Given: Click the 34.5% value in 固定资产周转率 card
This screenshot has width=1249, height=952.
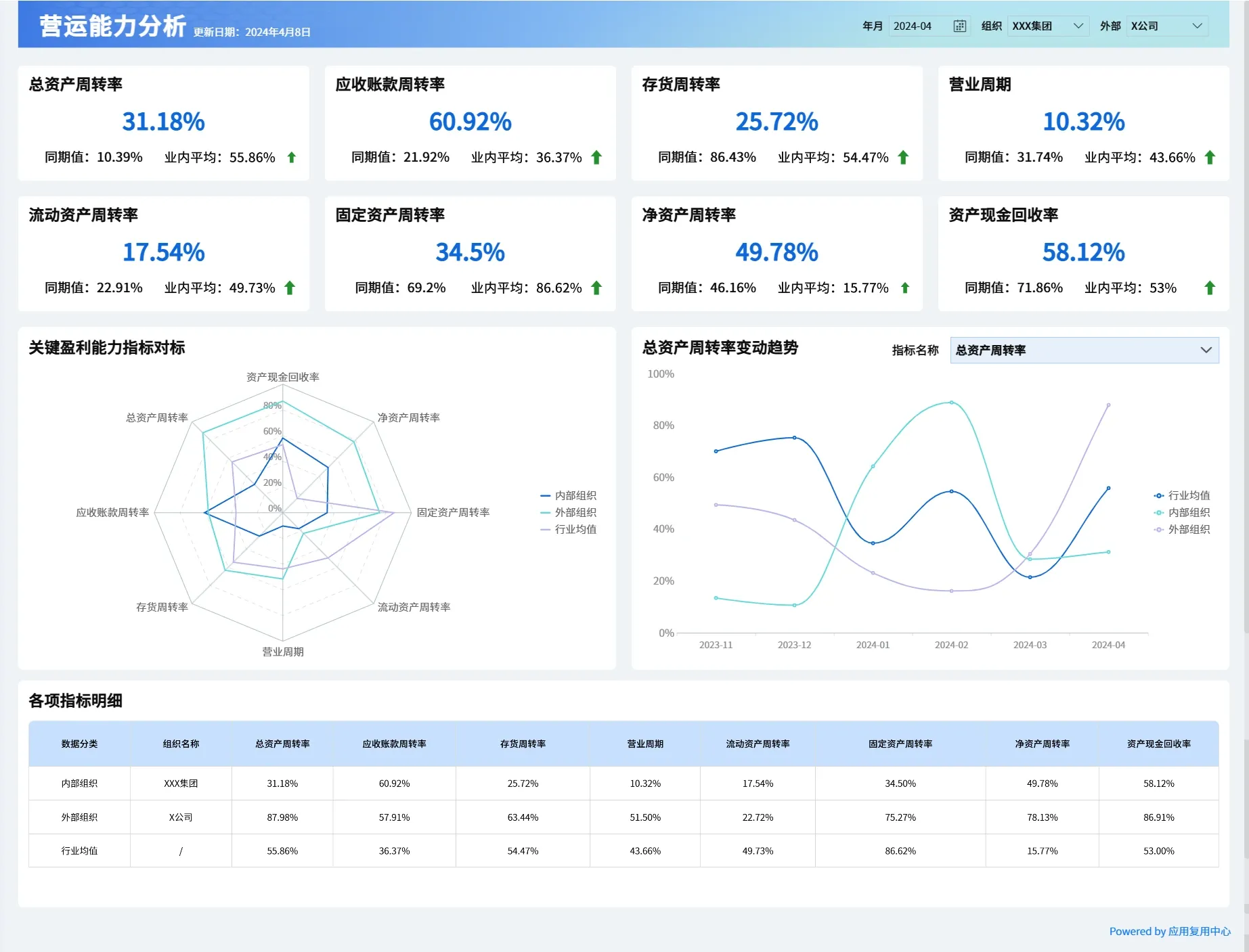Looking at the screenshot, I should coord(470,252).
